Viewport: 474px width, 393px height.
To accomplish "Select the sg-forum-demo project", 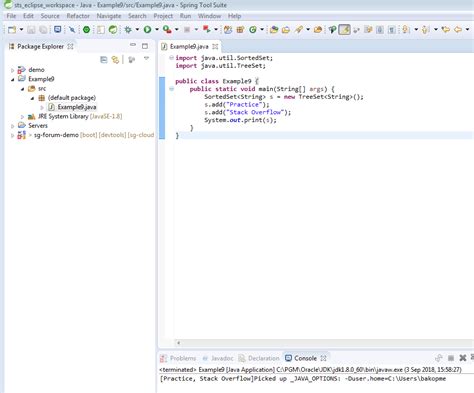I will click(56, 135).
